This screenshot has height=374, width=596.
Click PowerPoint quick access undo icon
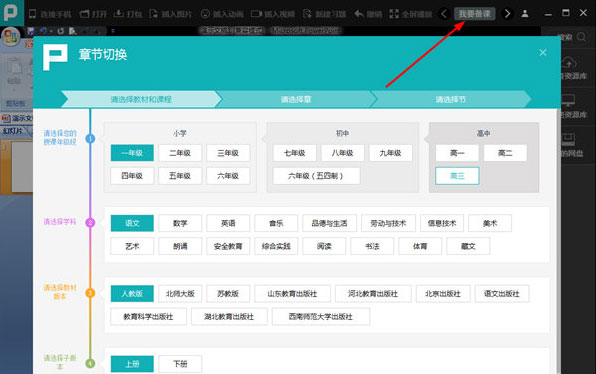click(x=43, y=31)
